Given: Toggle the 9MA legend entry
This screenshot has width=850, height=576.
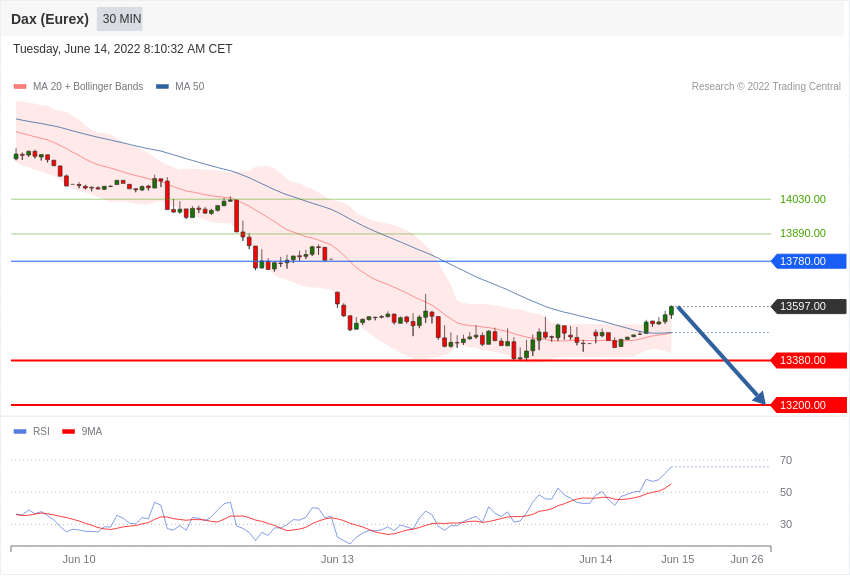Looking at the screenshot, I should [82, 431].
